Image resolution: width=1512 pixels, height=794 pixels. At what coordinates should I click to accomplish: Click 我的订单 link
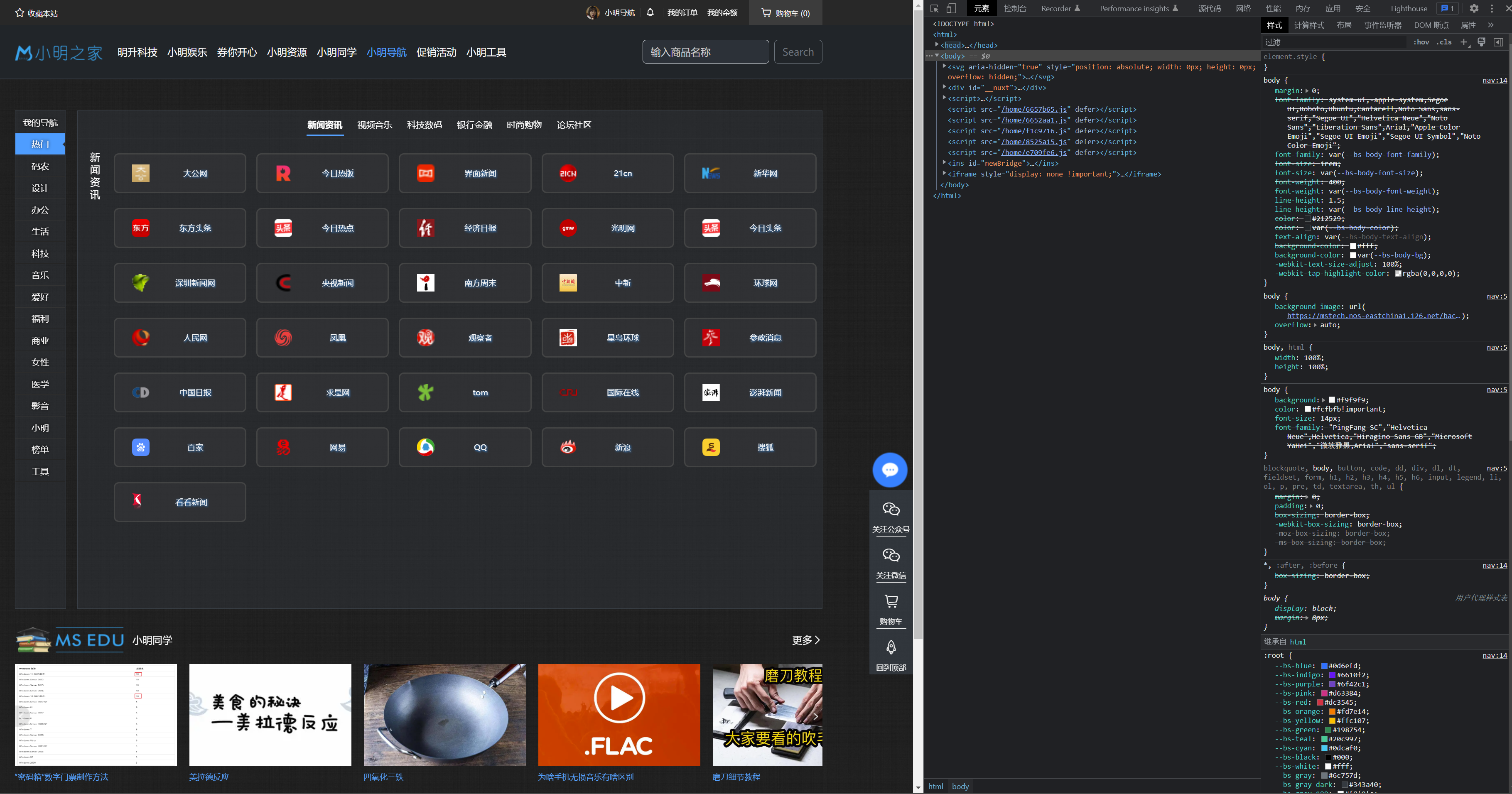(x=682, y=12)
